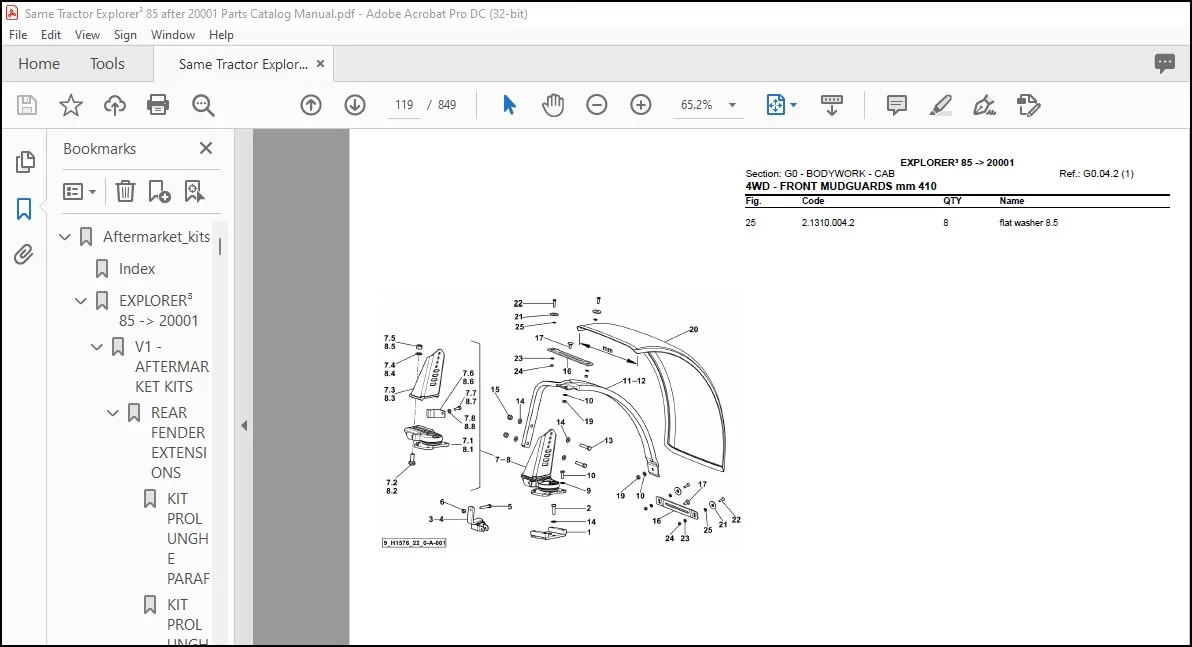Select the first KIT PROLUNGHE PARAF bookmark

pyautogui.click(x=188, y=538)
